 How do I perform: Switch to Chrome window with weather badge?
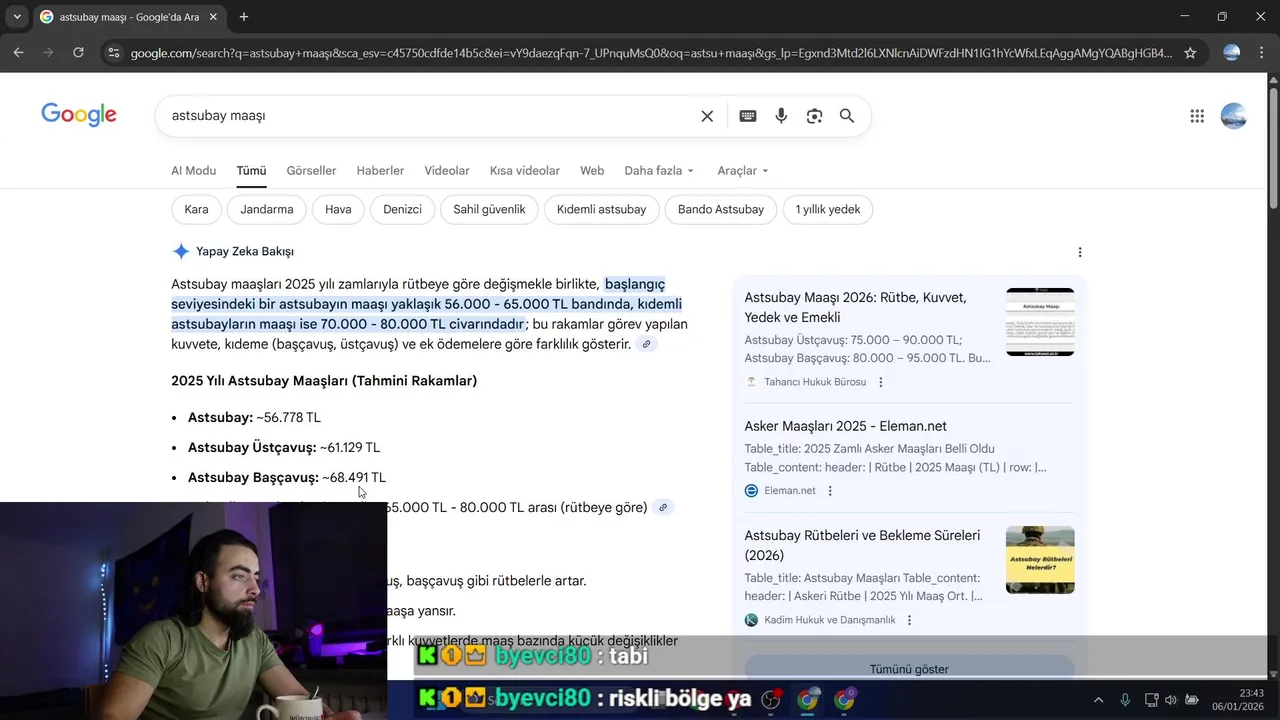[808, 699]
